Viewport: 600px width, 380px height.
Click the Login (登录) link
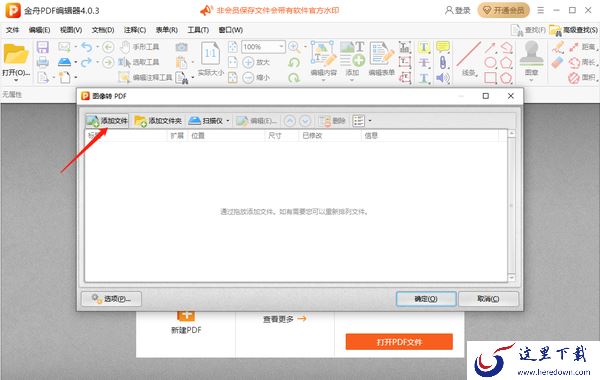click(458, 10)
